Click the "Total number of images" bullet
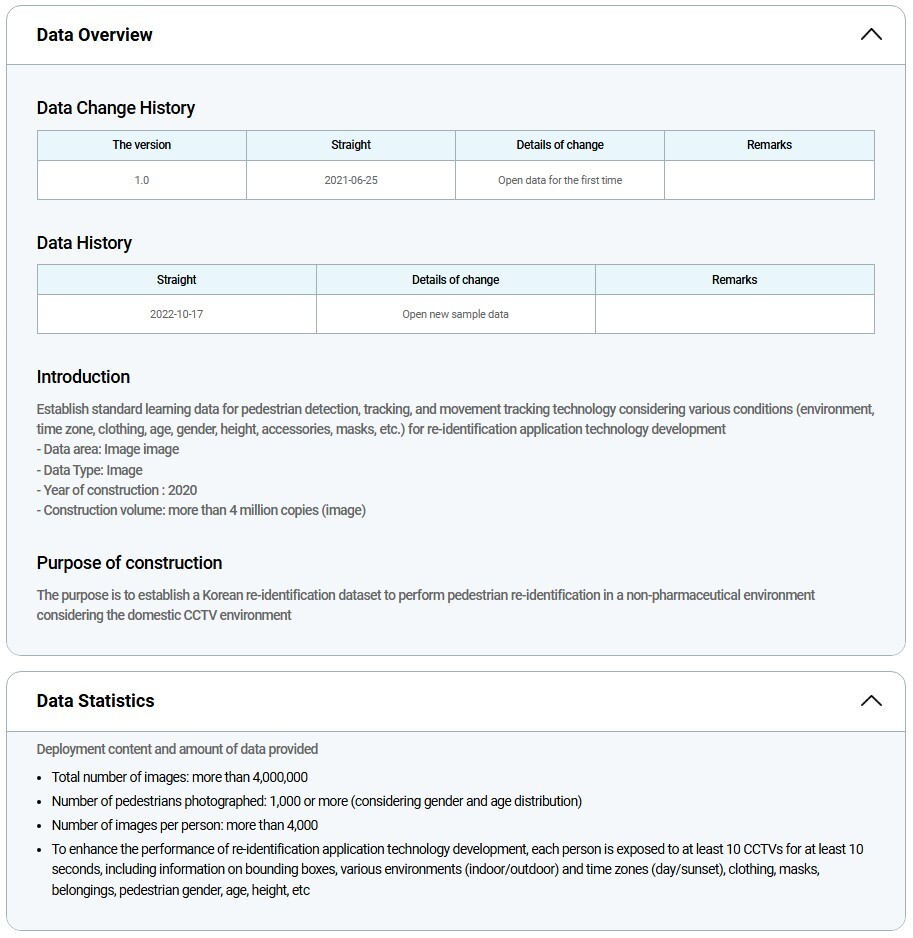913x938 pixels. pyautogui.click(x=180, y=777)
